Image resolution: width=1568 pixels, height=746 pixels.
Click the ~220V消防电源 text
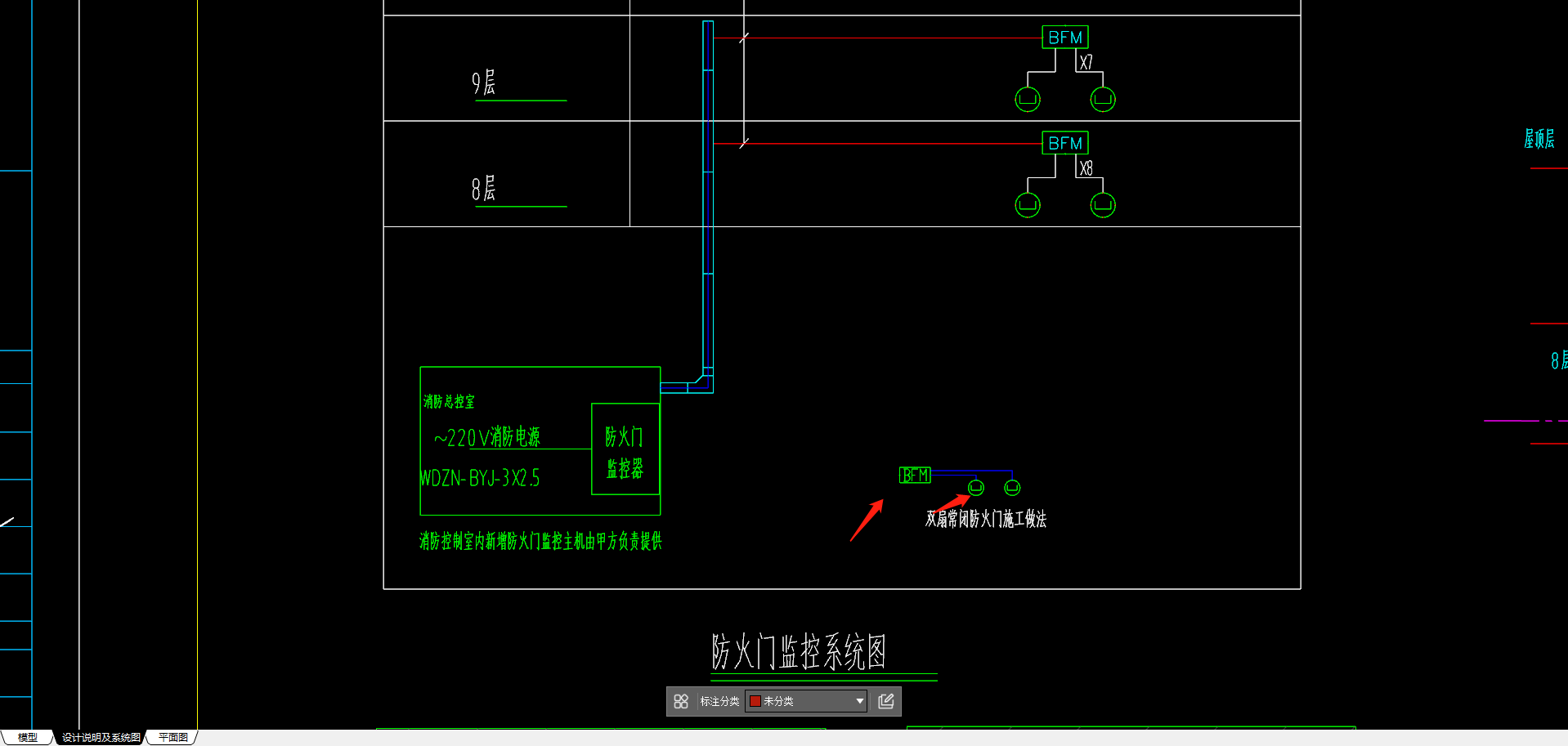487,437
